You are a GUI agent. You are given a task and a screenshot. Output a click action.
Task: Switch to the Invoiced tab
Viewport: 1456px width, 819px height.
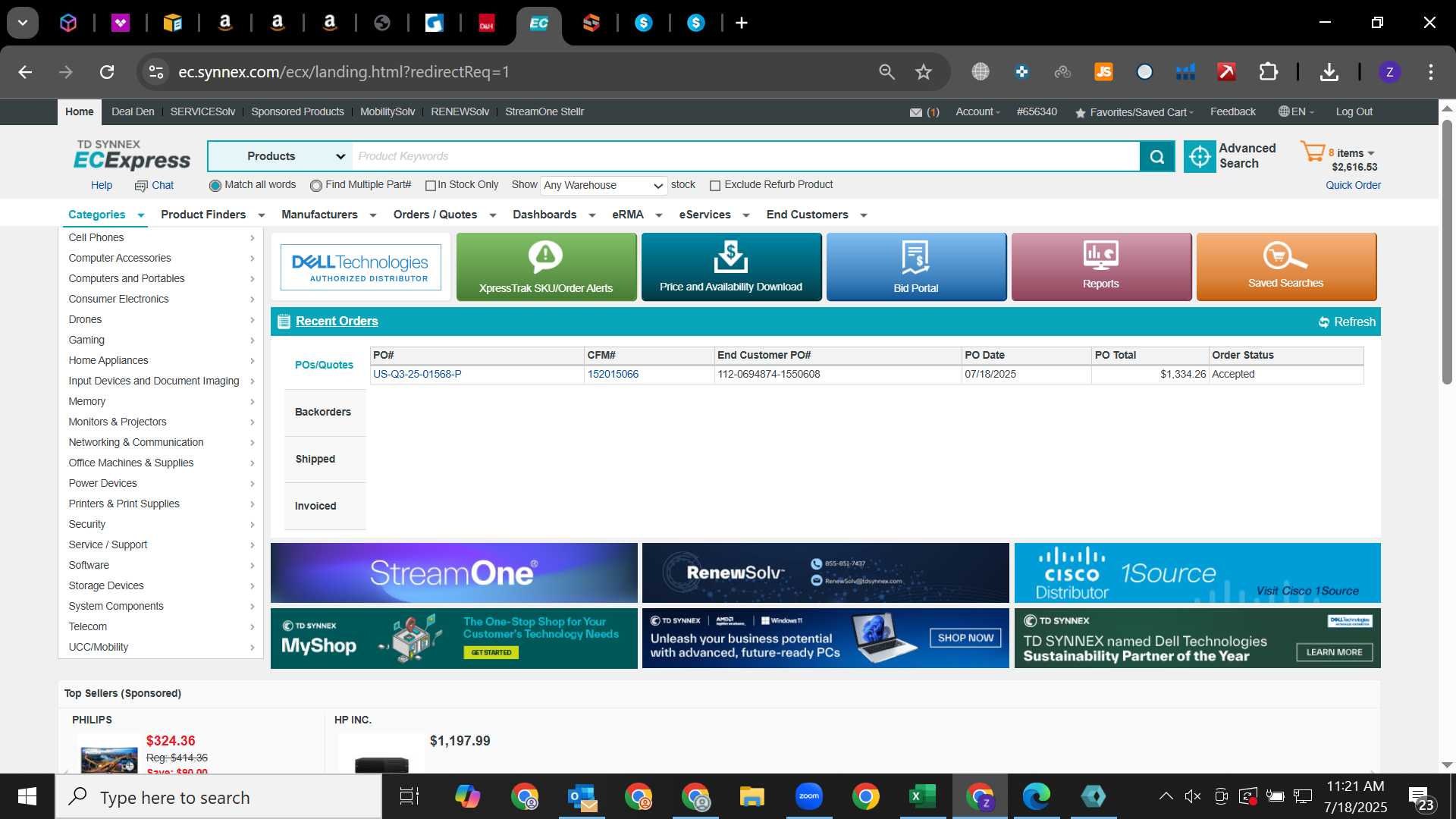point(325,507)
